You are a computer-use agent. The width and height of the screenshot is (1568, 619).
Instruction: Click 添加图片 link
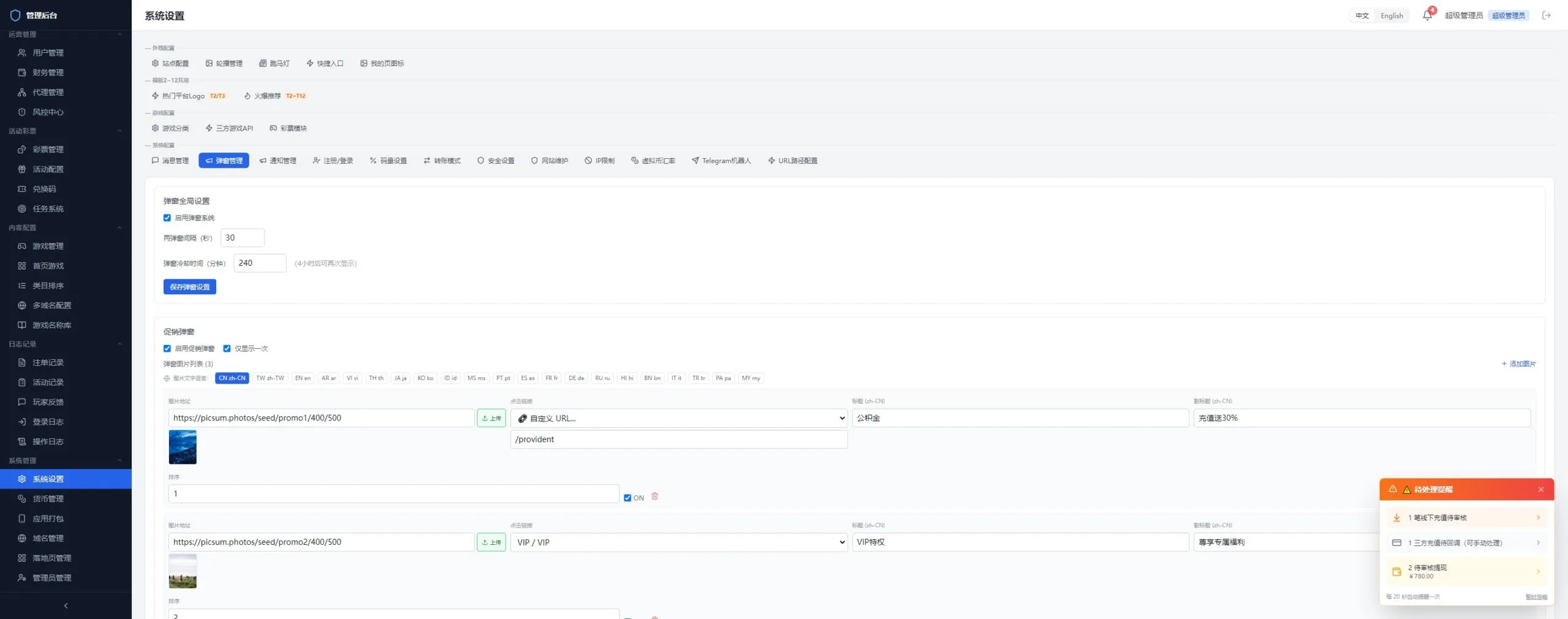[x=1518, y=364]
